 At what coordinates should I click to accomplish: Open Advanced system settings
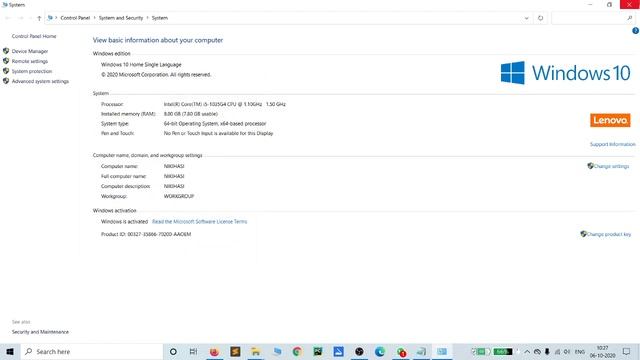tap(40, 81)
